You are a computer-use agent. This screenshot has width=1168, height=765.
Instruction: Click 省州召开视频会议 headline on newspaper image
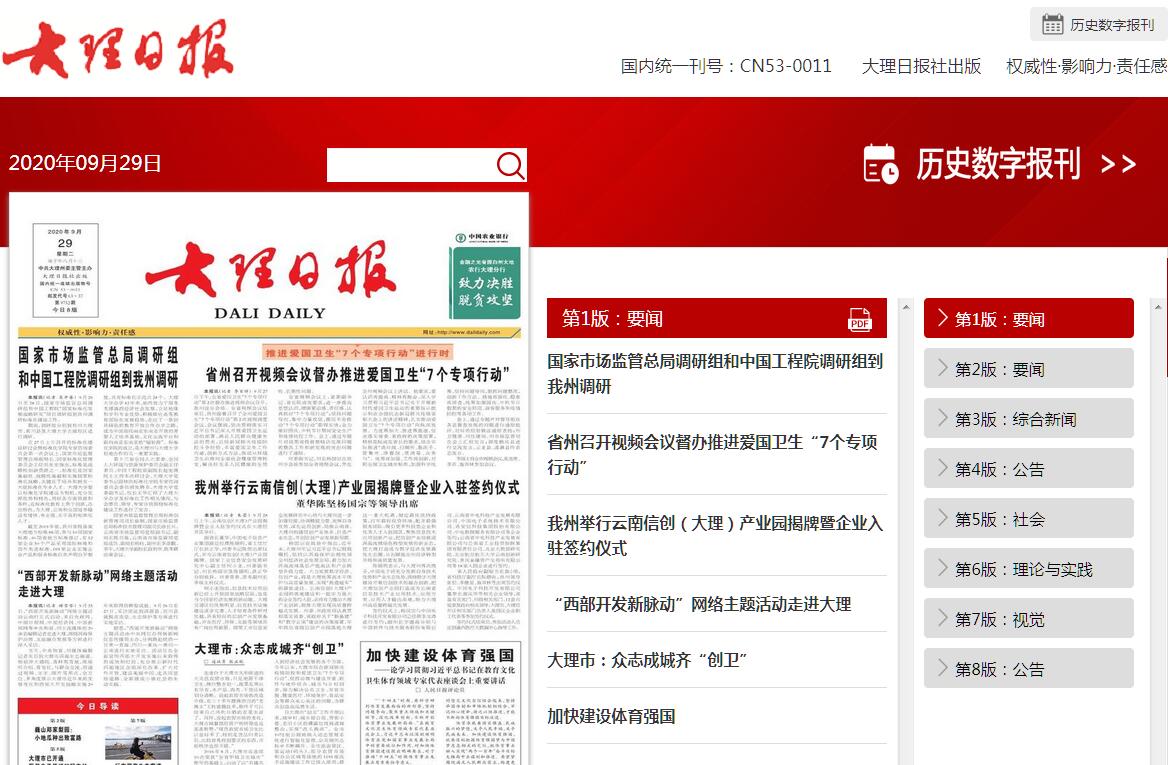(x=358, y=375)
